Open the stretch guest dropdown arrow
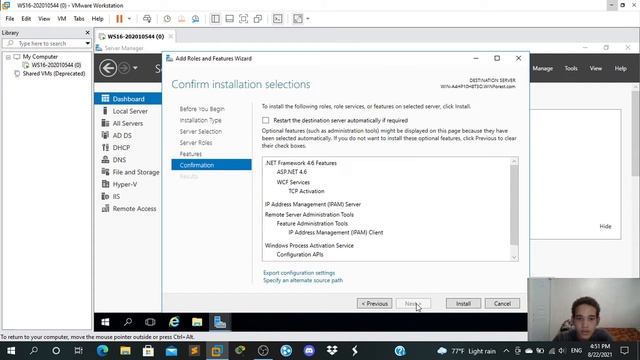The height and width of the screenshot is (360, 640). click(x=308, y=19)
